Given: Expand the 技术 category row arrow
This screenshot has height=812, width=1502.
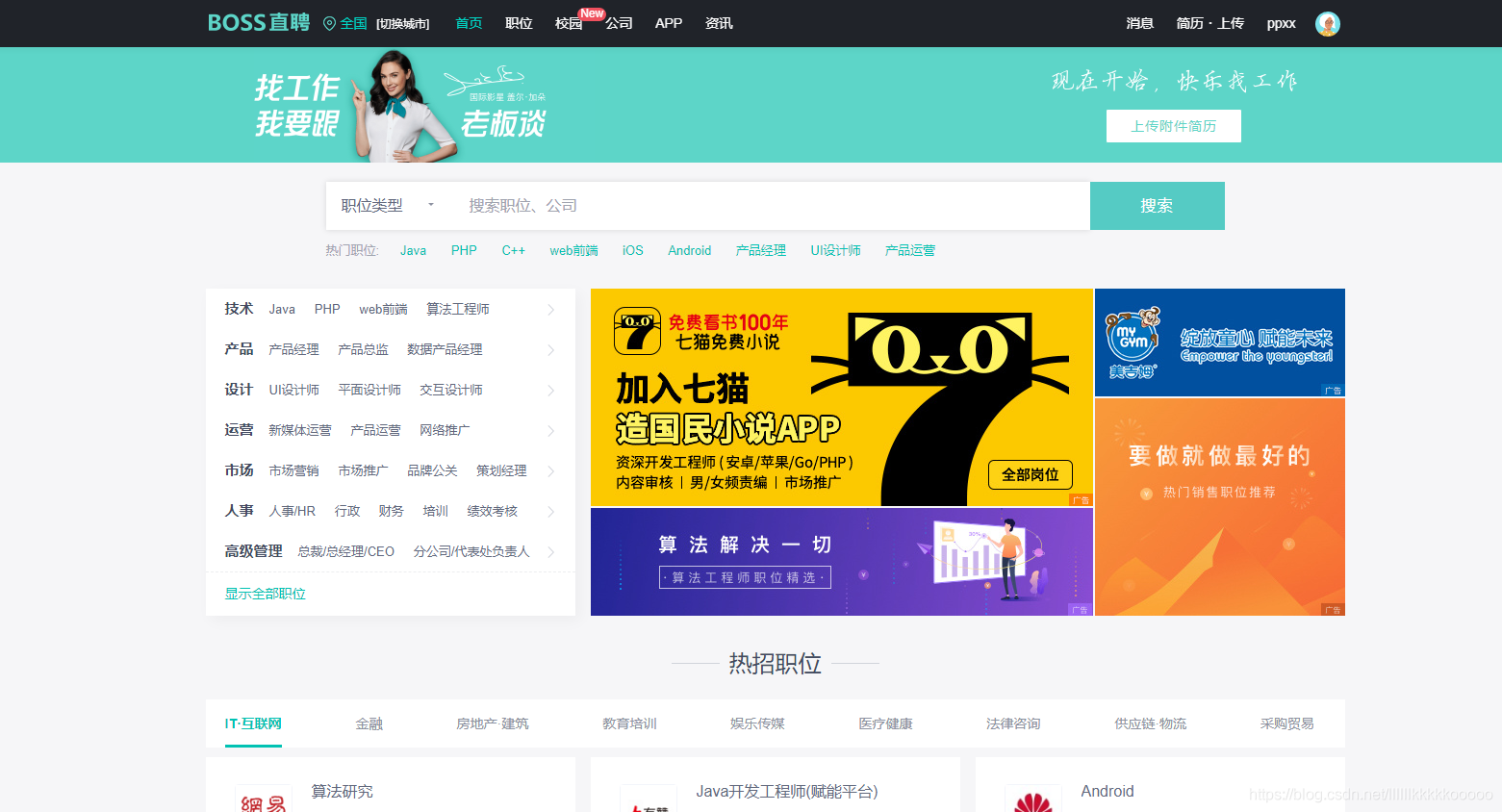Looking at the screenshot, I should coord(551,310).
